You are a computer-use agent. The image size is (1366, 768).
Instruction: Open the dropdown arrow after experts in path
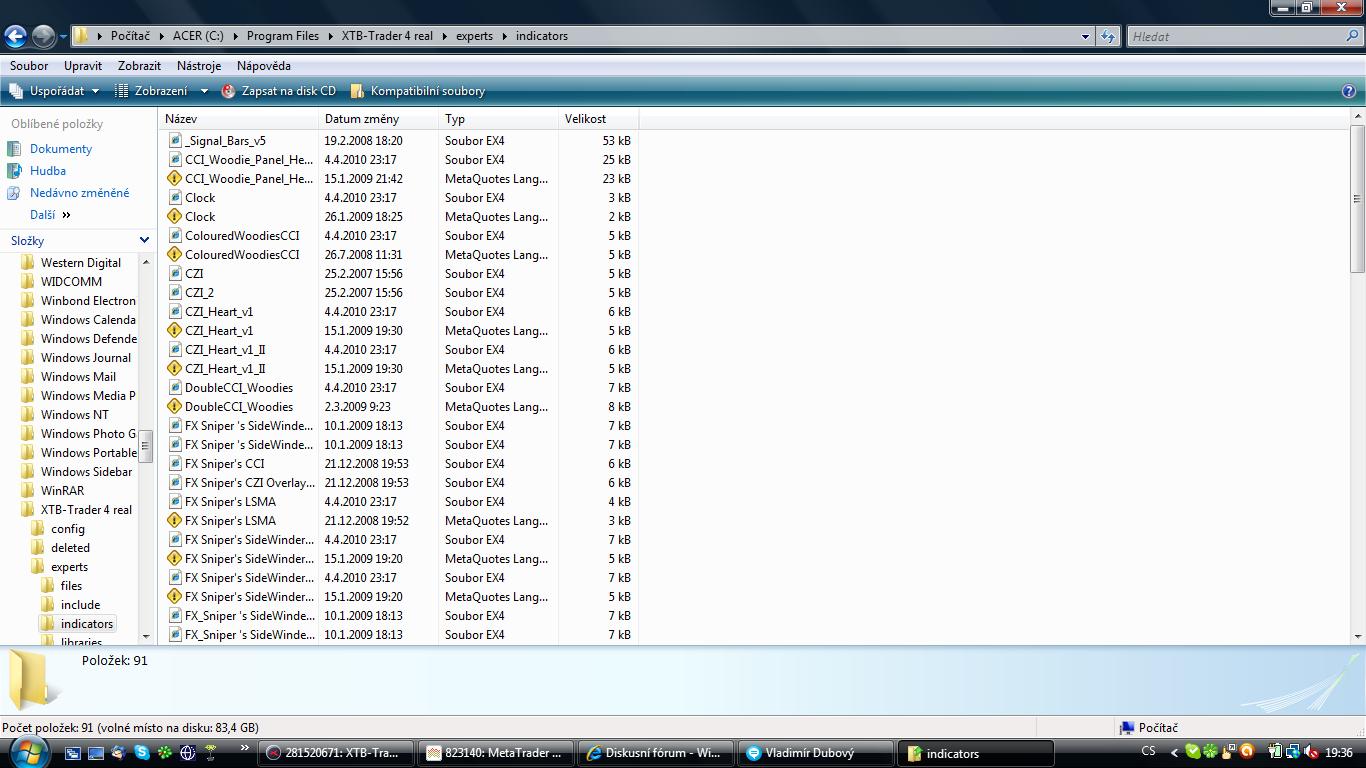click(505, 36)
